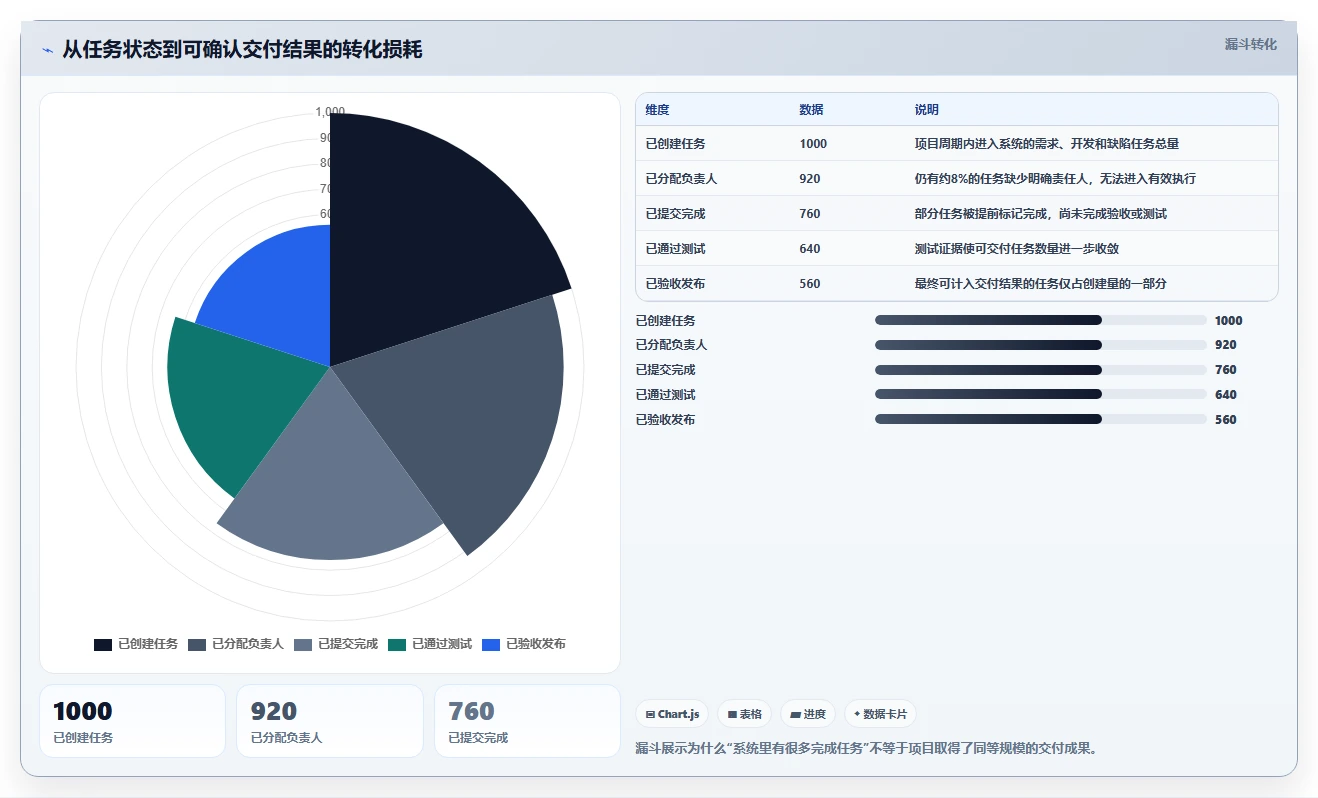The width and height of the screenshot is (1318, 798).
Task: Click the lightning icon beside the title
Action: tap(47, 50)
